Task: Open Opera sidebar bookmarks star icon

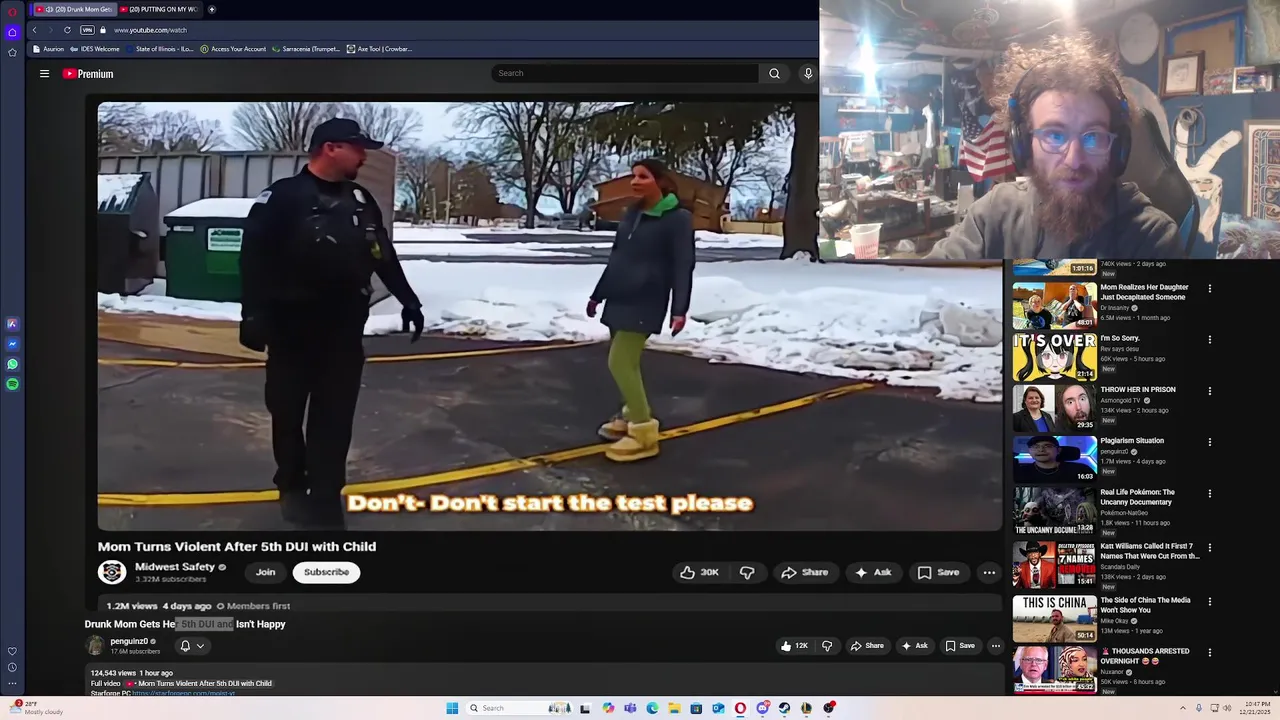Action: [x=12, y=52]
